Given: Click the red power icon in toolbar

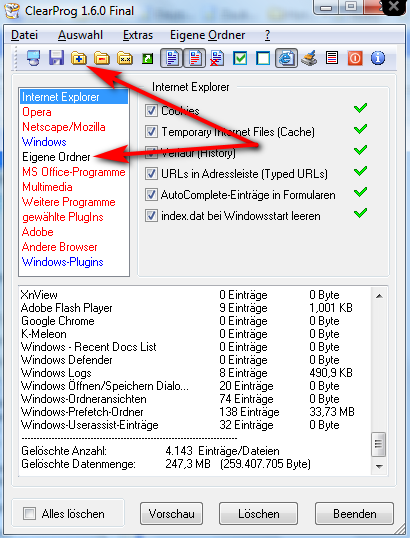Looking at the screenshot, I should pyautogui.click(x=355, y=58).
